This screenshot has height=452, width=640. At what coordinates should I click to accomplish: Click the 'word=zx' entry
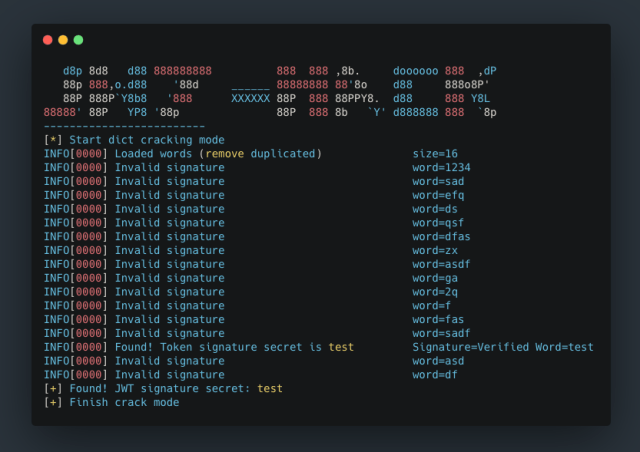(435, 250)
